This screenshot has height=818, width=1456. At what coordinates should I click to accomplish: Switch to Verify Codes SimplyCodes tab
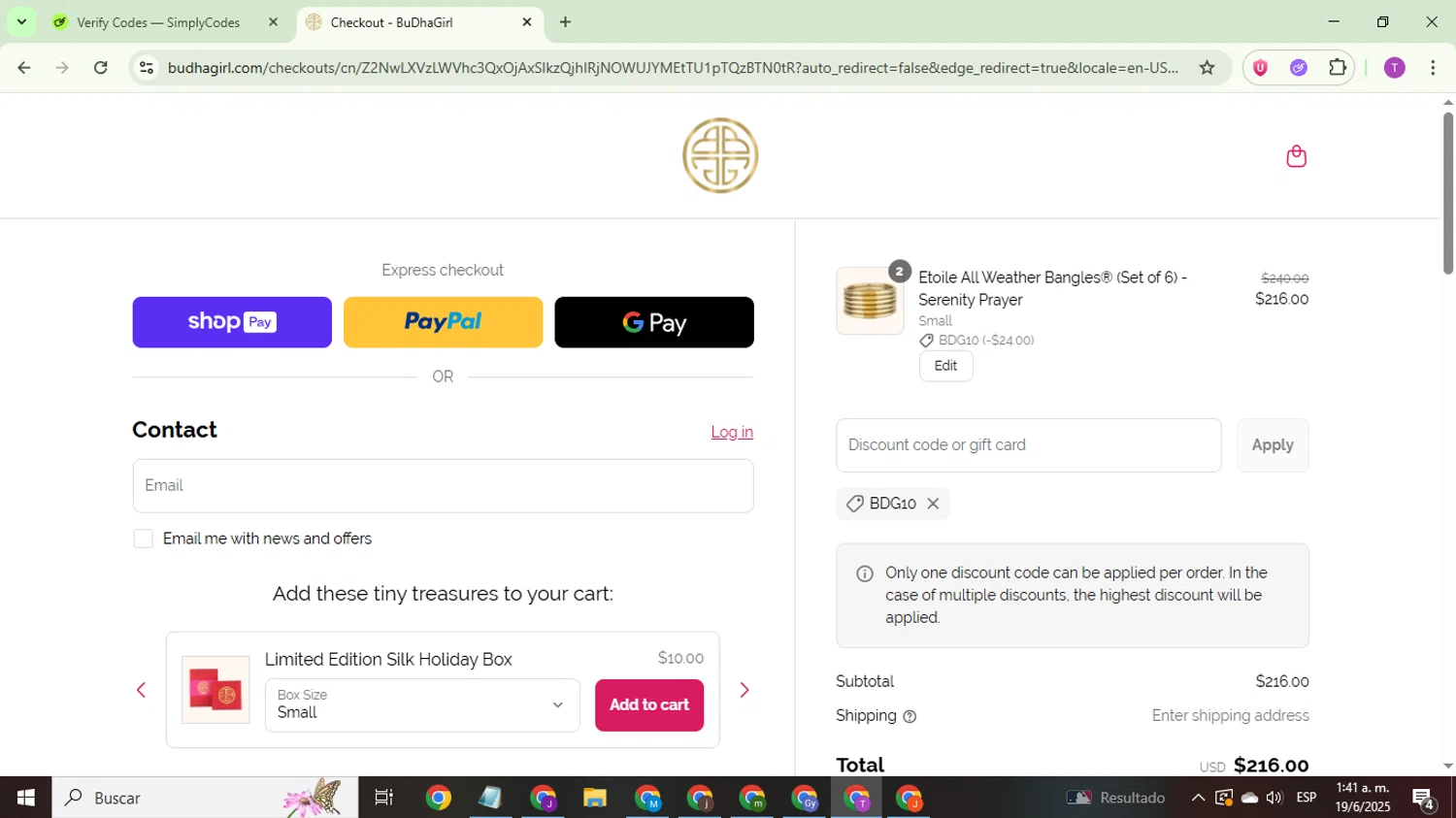point(159,22)
